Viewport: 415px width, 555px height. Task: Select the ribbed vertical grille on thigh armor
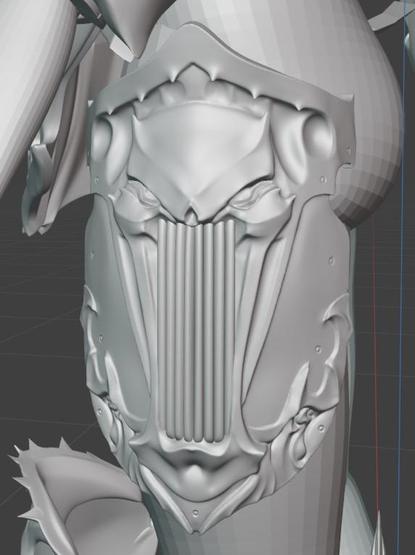pos(196,331)
